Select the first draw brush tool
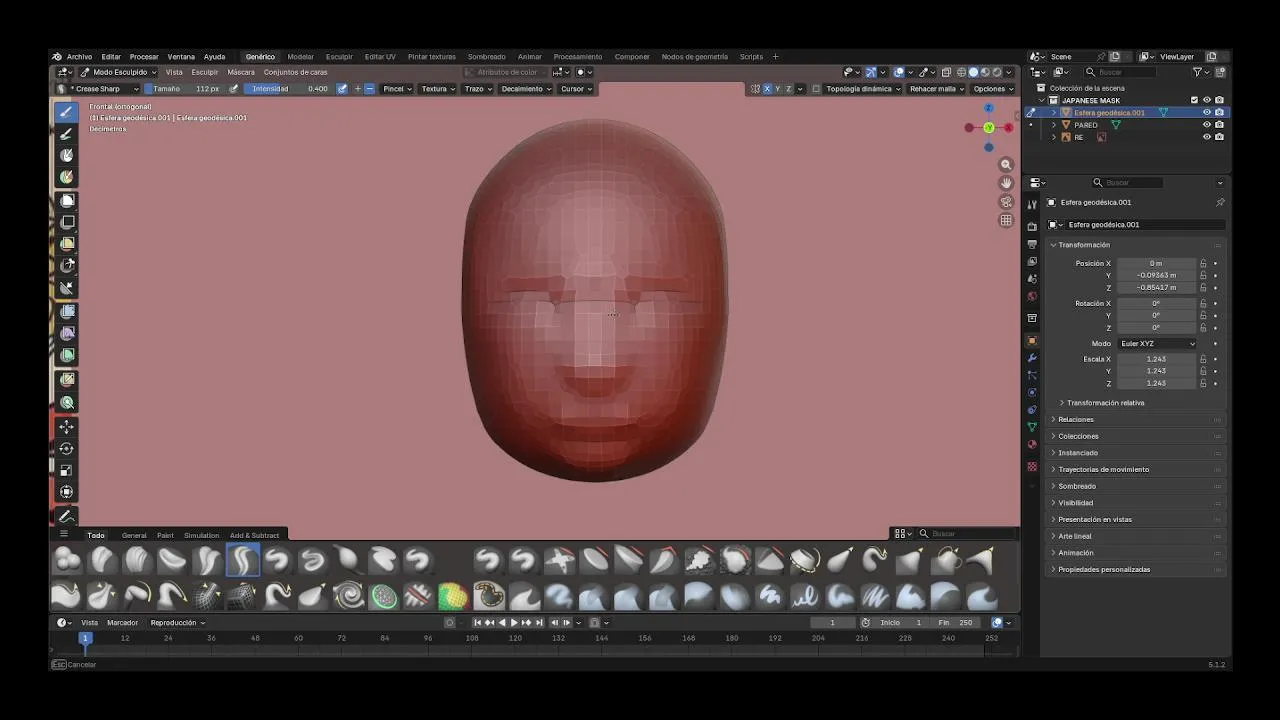The height and width of the screenshot is (720, 1280). click(67, 112)
